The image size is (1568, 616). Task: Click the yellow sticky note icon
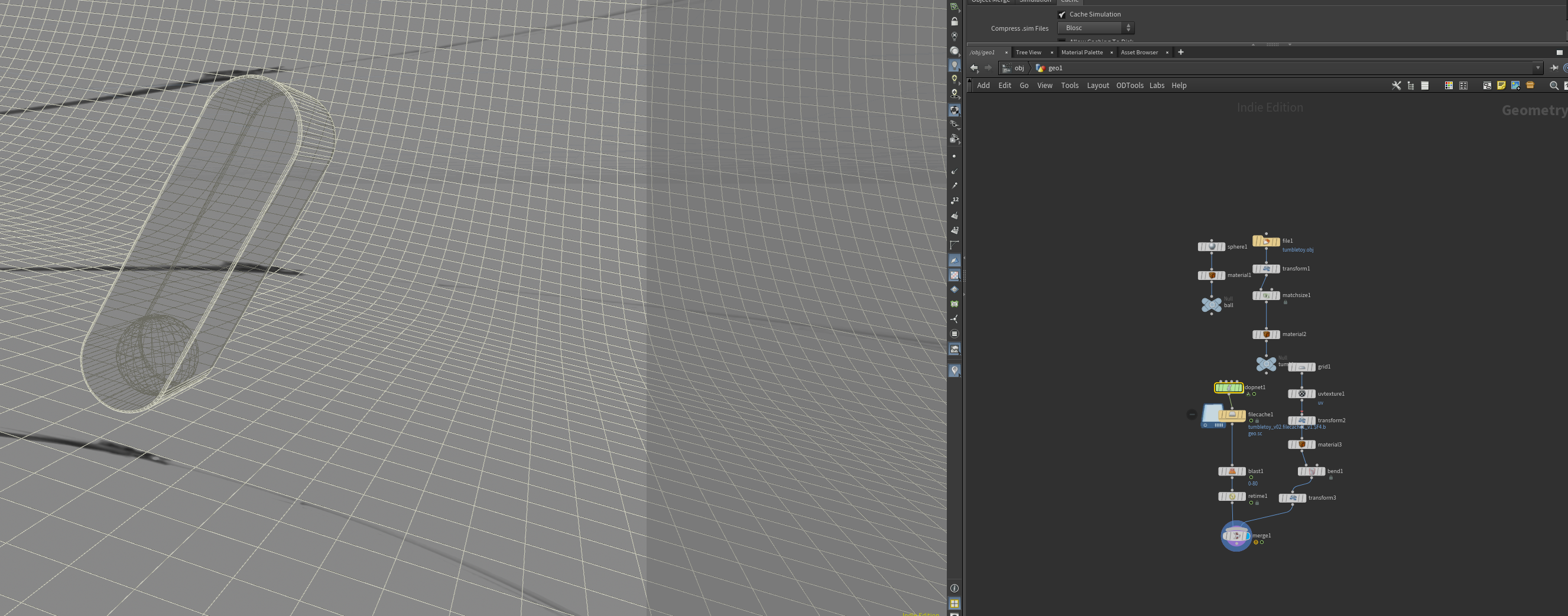pyautogui.click(x=1502, y=86)
